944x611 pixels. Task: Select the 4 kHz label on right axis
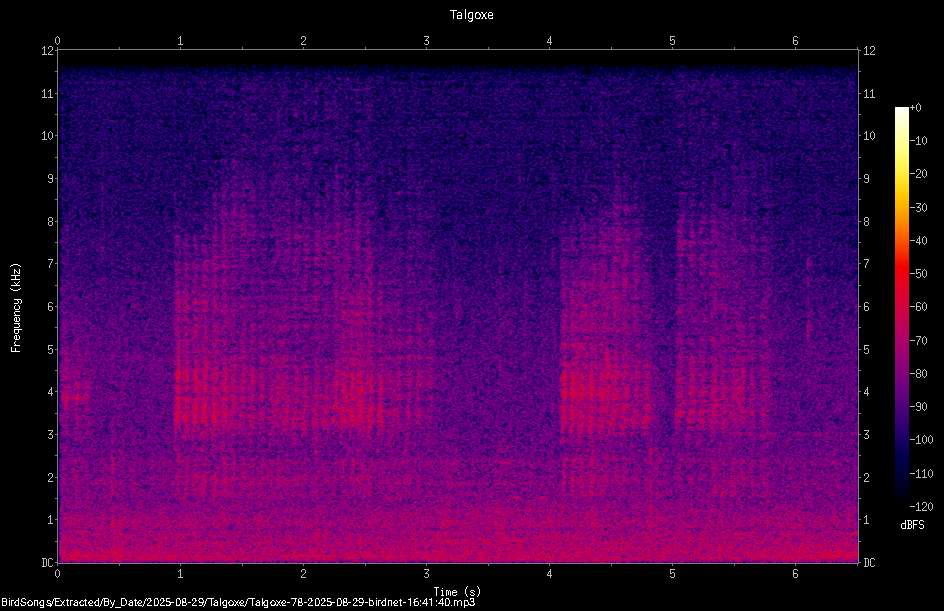(x=866, y=391)
